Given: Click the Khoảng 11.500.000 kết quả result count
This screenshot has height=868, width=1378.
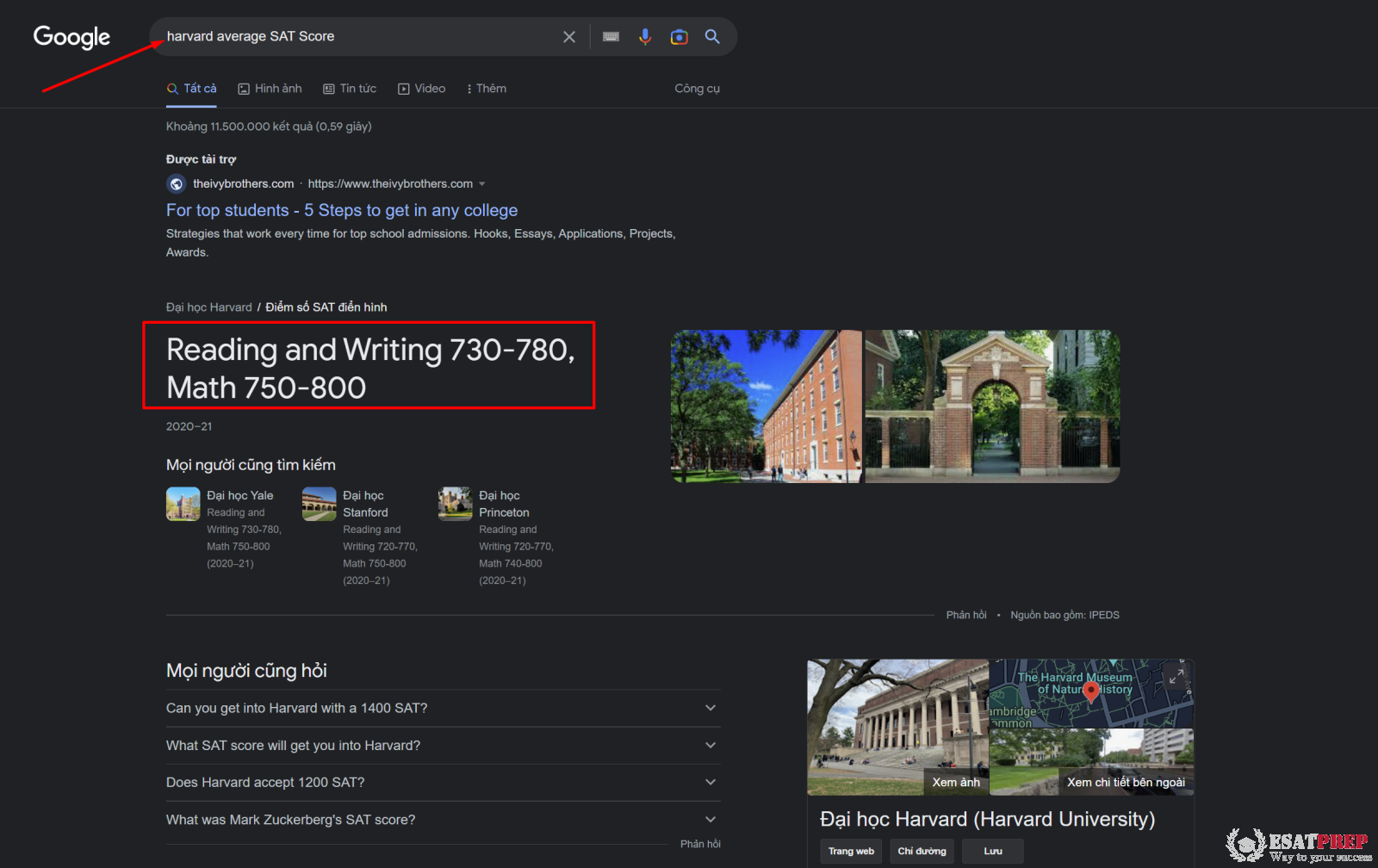Looking at the screenshot, I should pyautogui.click(x=269, y=127).
